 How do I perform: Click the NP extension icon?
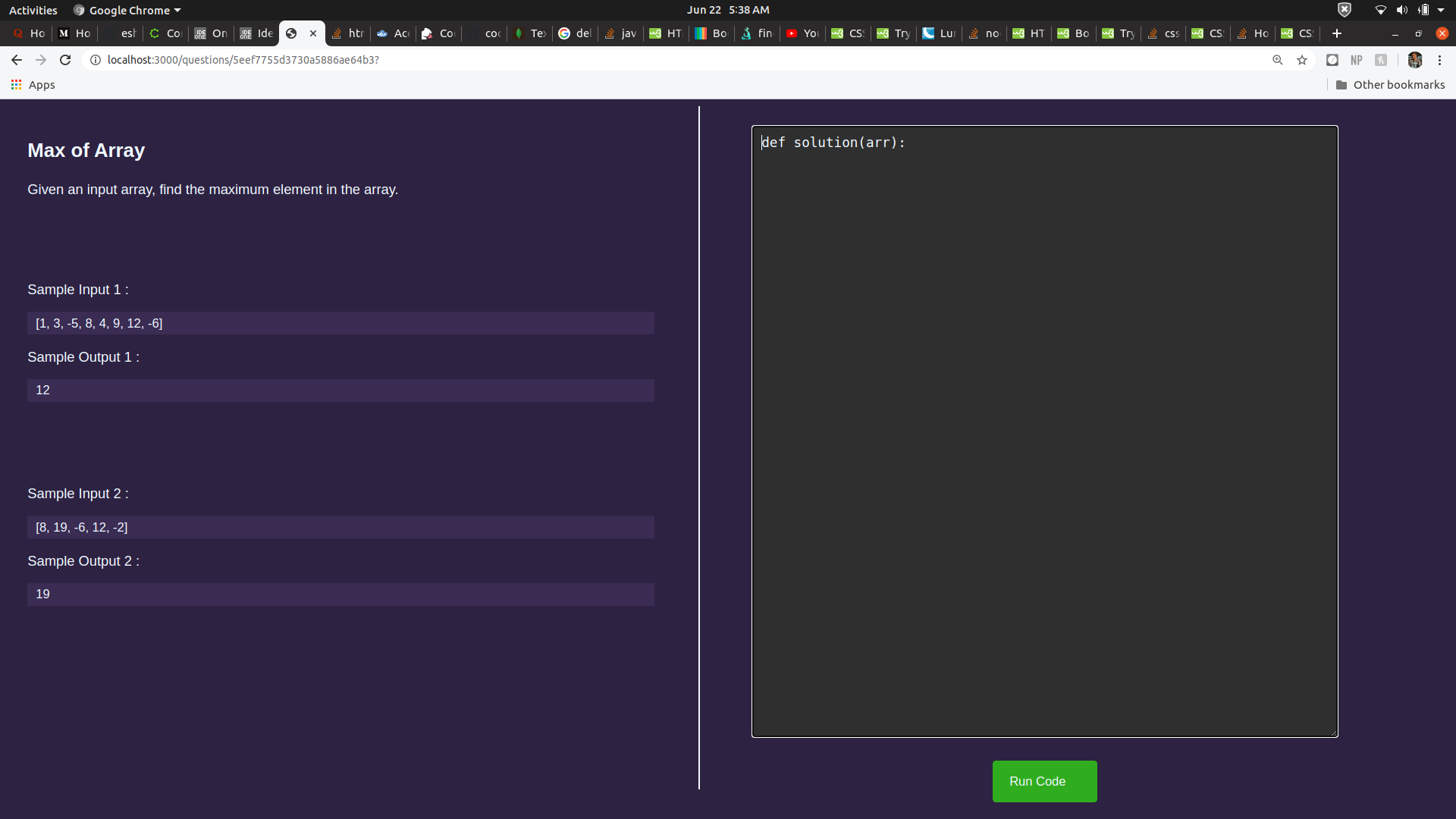(1357, 60)
